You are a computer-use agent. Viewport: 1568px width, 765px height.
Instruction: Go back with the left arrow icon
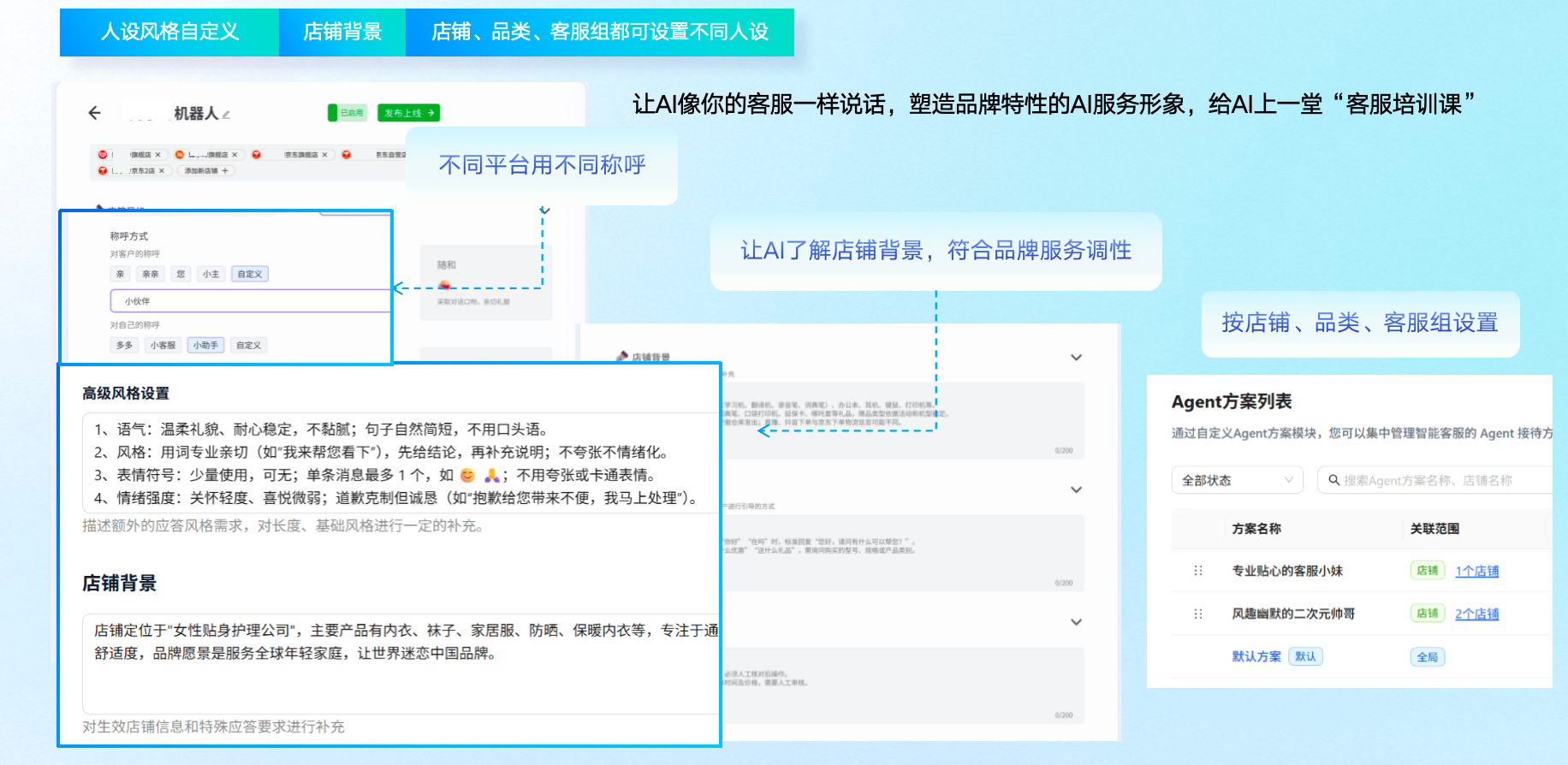point(94,112)
